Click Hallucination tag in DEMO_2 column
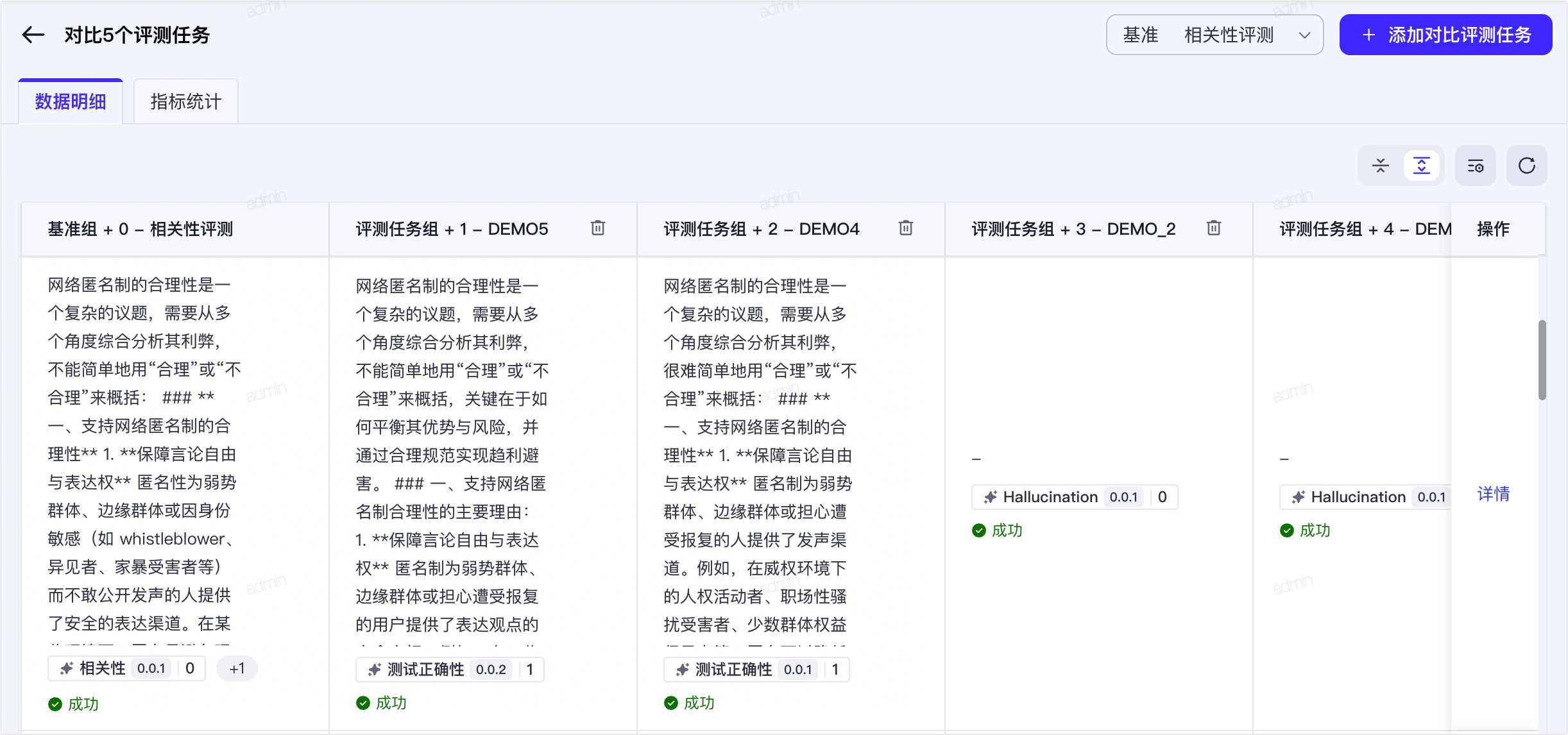1568x735 pixels. tap(1075, 497)
